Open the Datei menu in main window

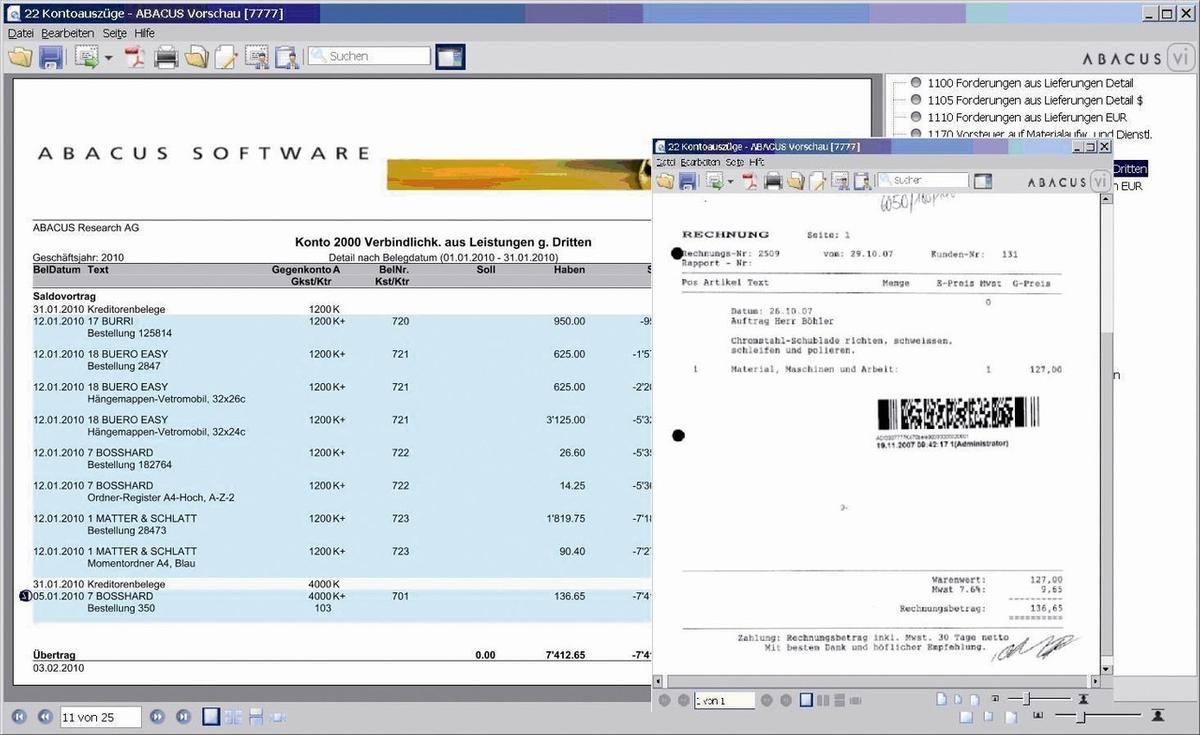21,33
